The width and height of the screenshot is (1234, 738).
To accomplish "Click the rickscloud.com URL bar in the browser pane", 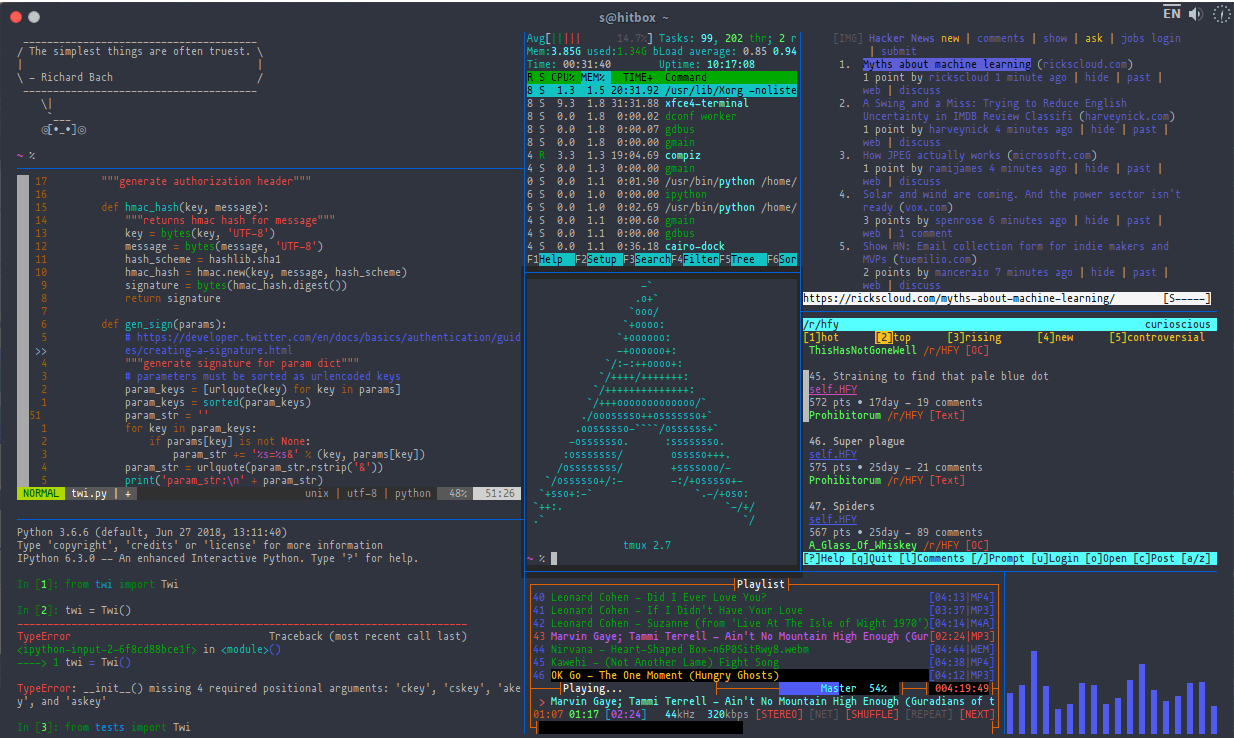I will (x=1008, y=298).
